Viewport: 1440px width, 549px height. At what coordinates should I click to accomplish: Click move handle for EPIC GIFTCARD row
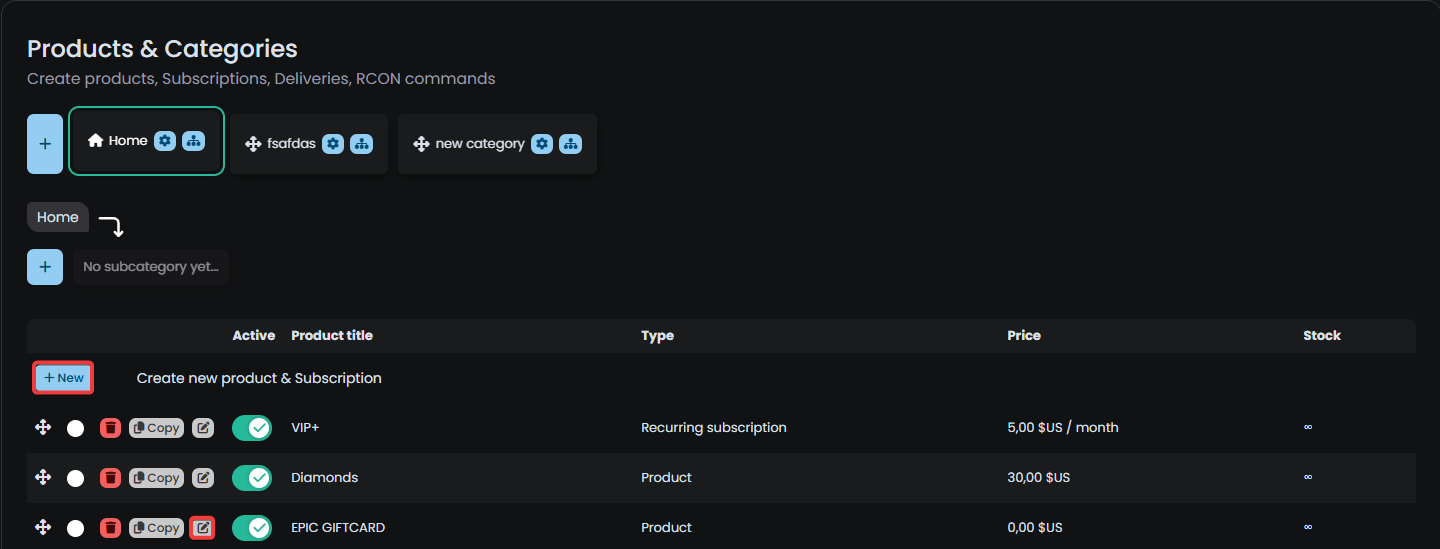43,527
